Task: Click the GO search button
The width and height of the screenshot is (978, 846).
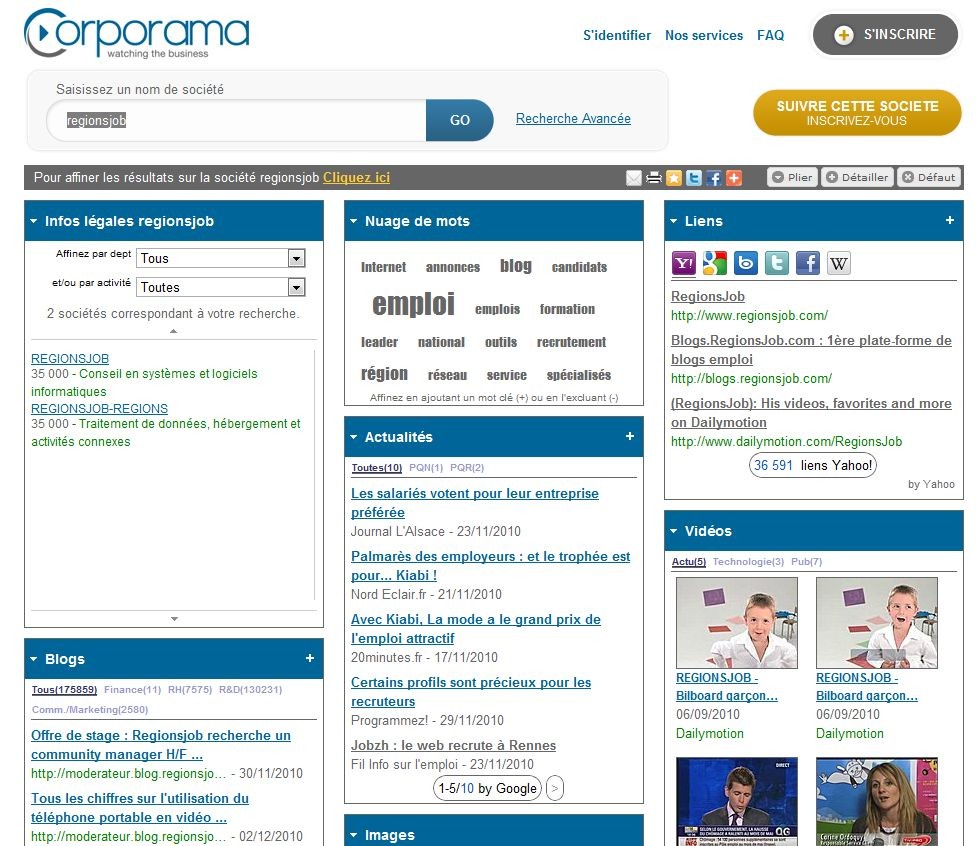Action: (460, 120)
